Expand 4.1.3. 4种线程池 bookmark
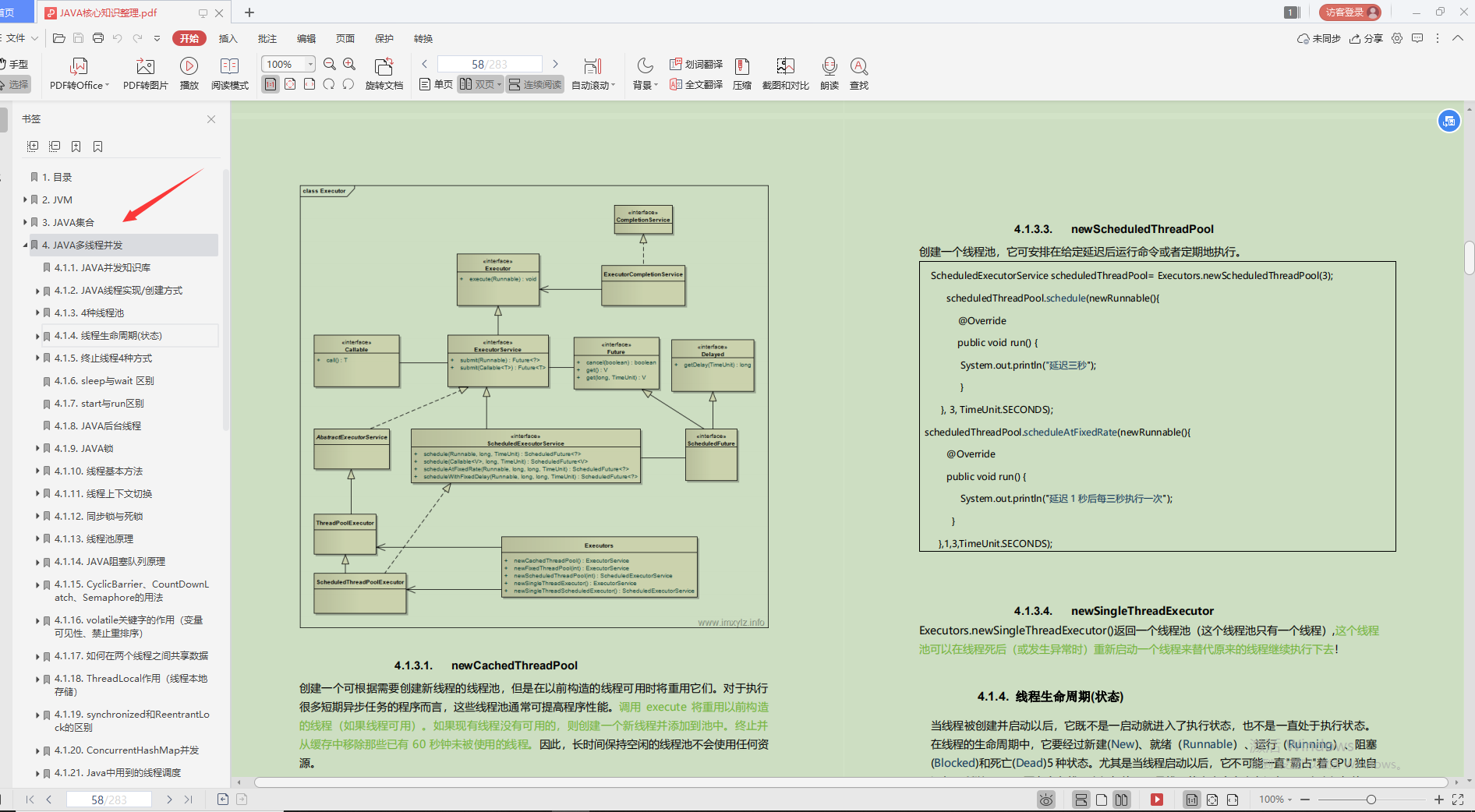The width and height of the screenshot is (1475, 812). click(x=37, y=312)
